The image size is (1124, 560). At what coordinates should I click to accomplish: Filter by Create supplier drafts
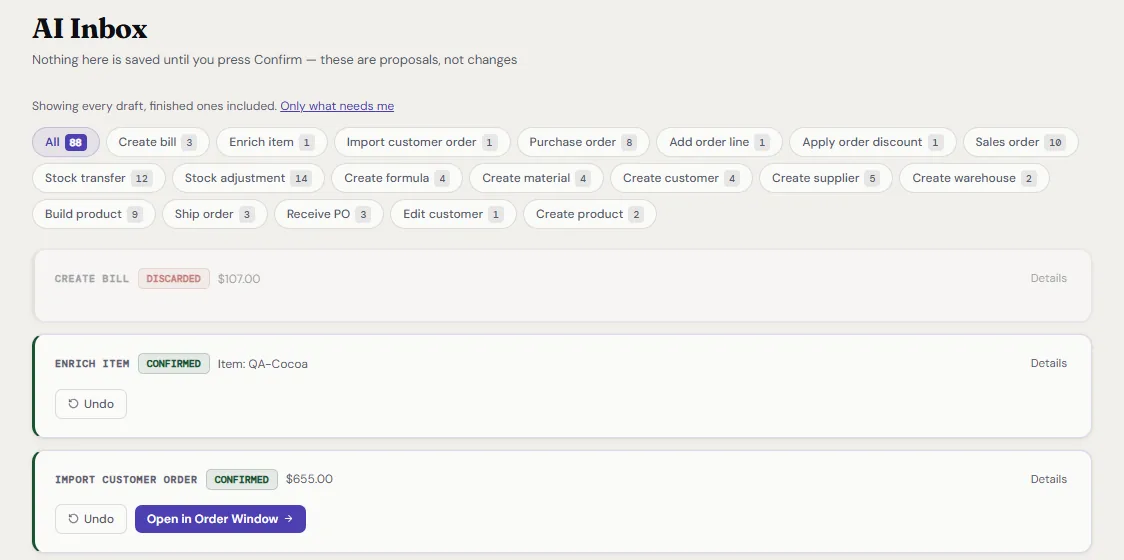coord(826,178)
